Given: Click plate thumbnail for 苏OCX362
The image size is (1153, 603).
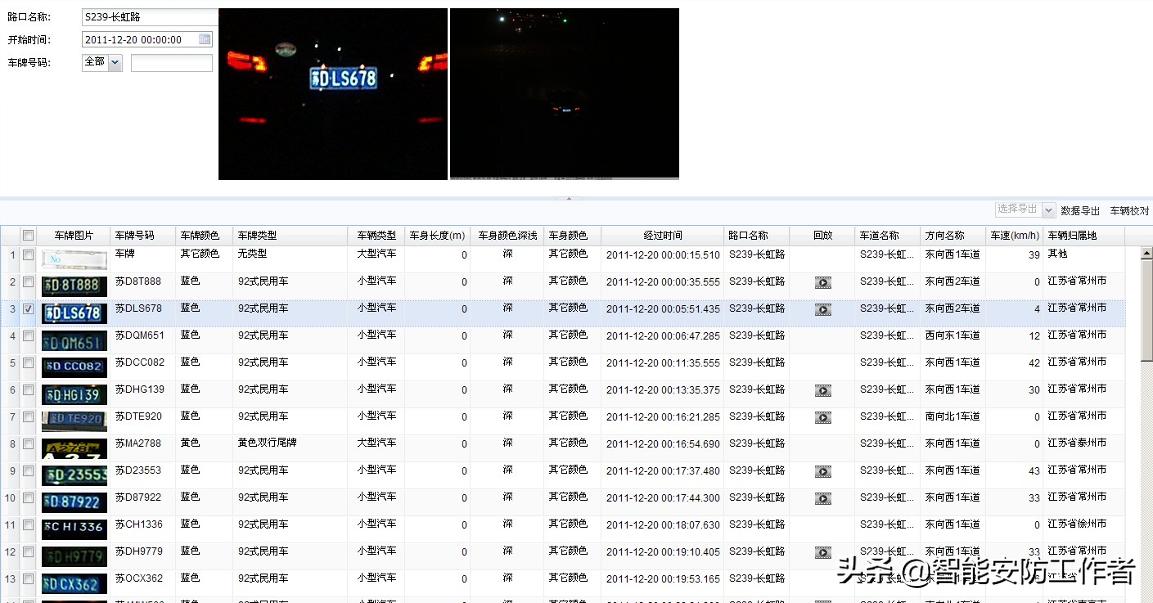Looking at the screenshot, I should click(x=74, y=584).
